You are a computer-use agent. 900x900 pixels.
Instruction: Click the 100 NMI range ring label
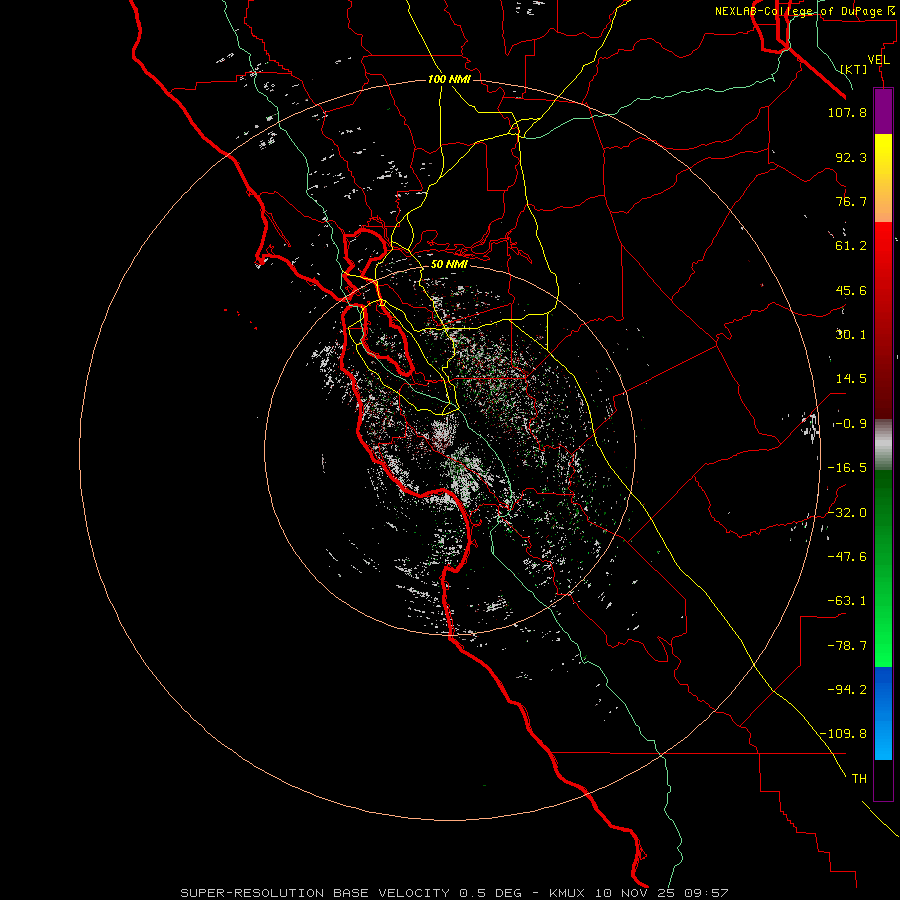pyautogui.click(x=449, y=79)
